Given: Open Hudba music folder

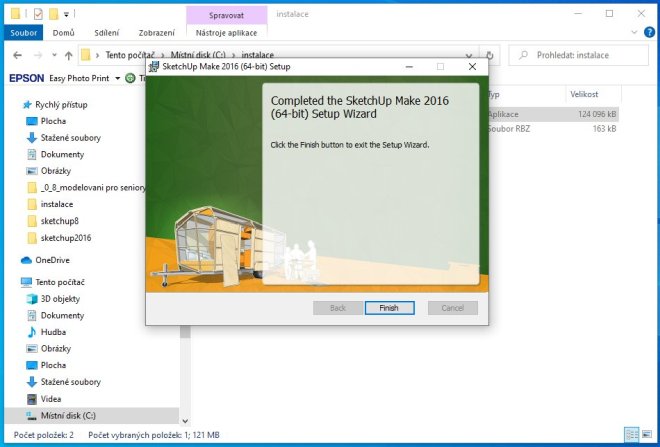Looking at the screenshot, I should click(53, 332).
